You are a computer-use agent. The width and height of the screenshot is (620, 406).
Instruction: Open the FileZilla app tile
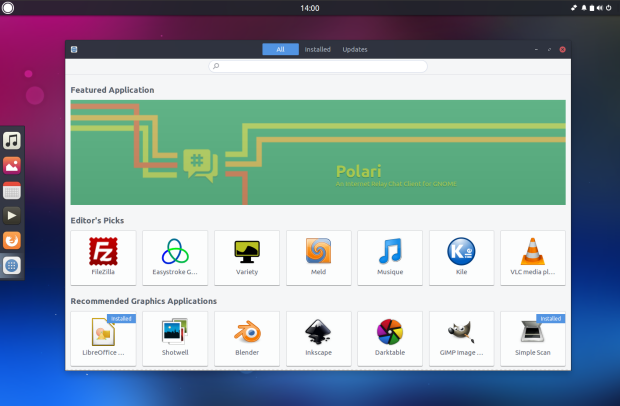[x=103, y=258]
